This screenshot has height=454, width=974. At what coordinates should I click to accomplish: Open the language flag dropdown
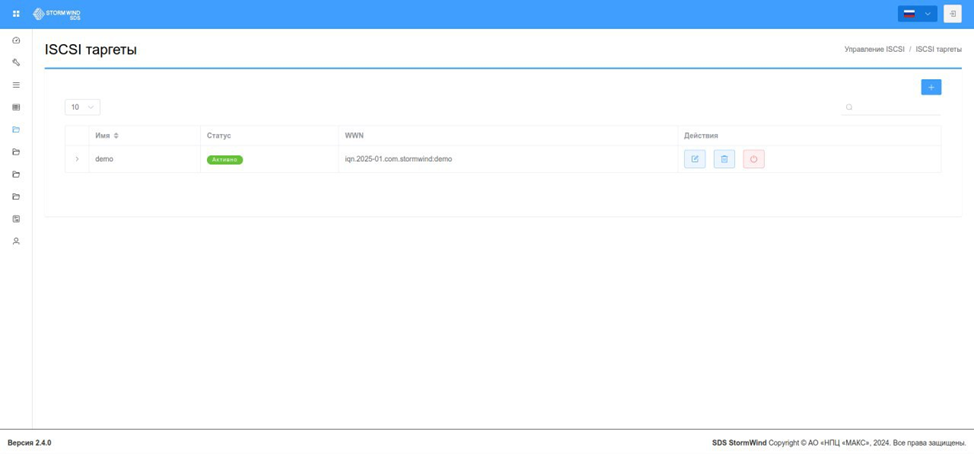point(917,14)
